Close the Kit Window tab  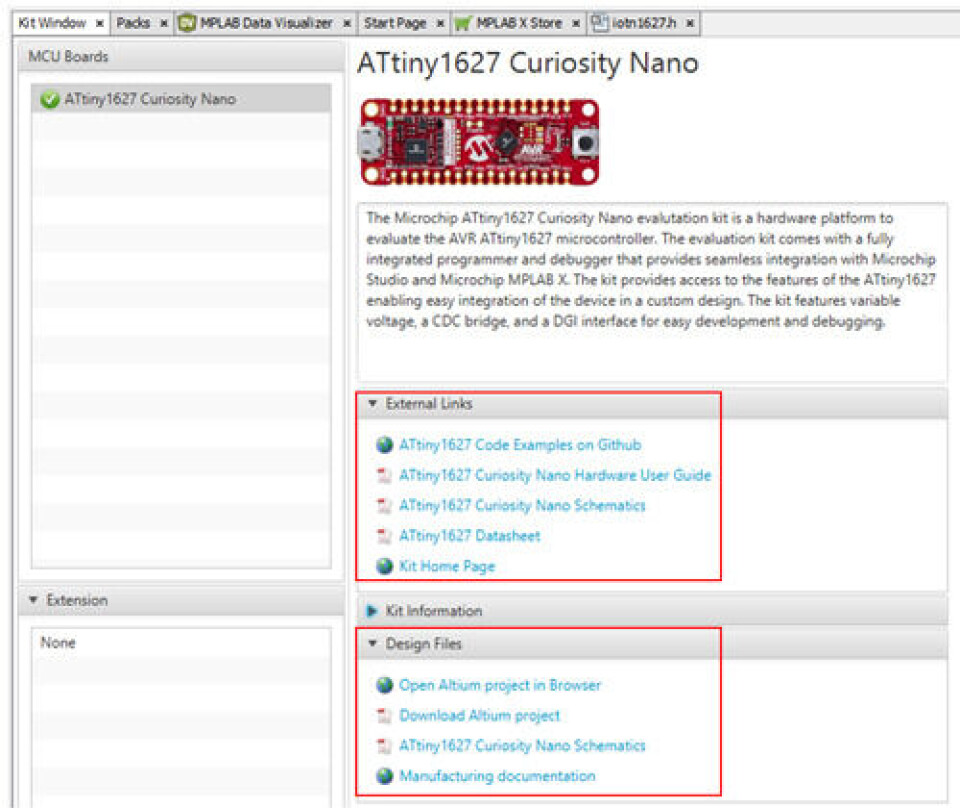(x=100, y=24)
